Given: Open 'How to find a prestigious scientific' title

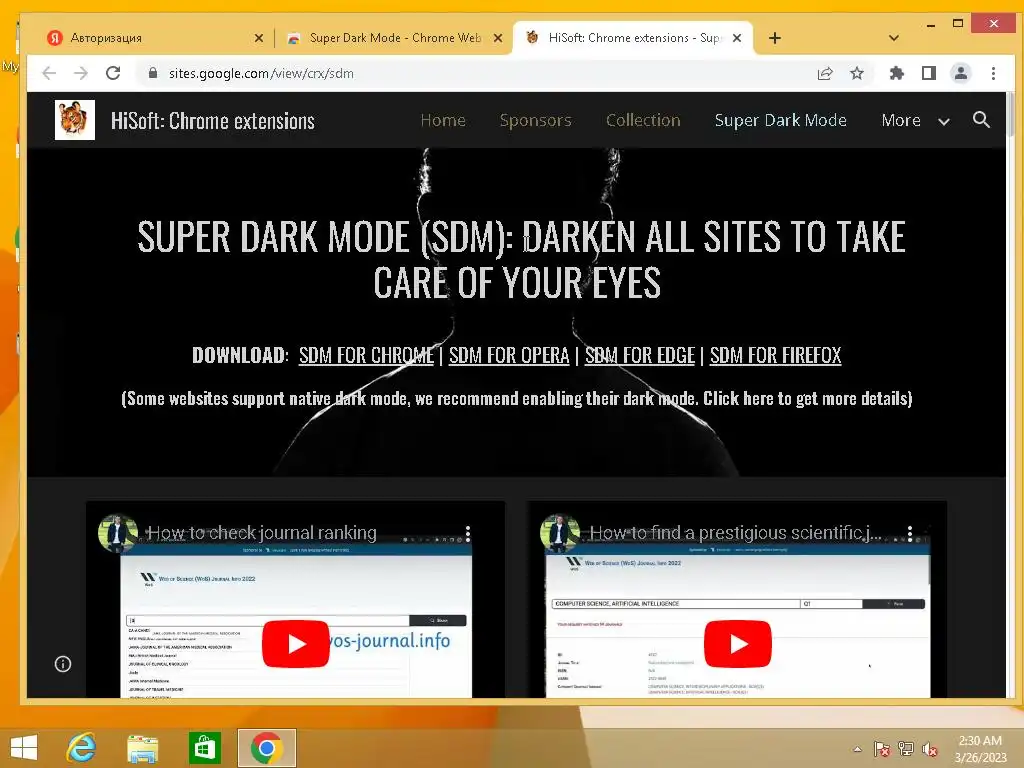Looking at the screenshot, I should click(735, 533).
